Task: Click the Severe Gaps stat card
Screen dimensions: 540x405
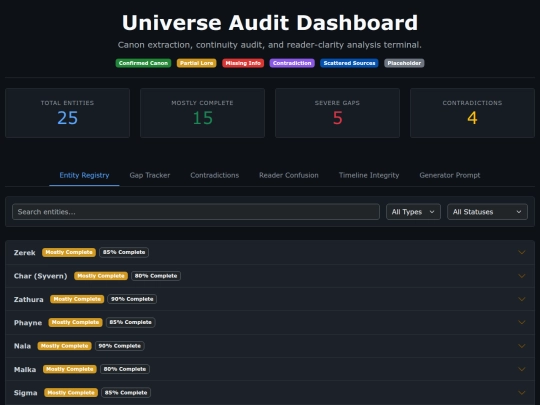Action: [338, 113]
